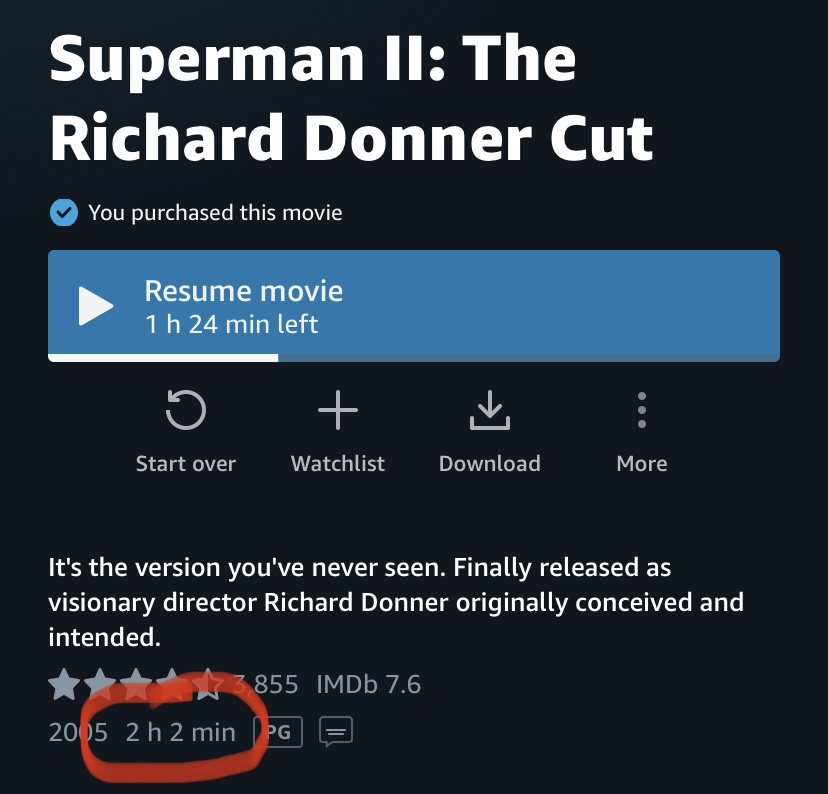The width and height of the screenshot is (828, 794).
Task: Click the "Start over" text label
Action: click(186, 464)
